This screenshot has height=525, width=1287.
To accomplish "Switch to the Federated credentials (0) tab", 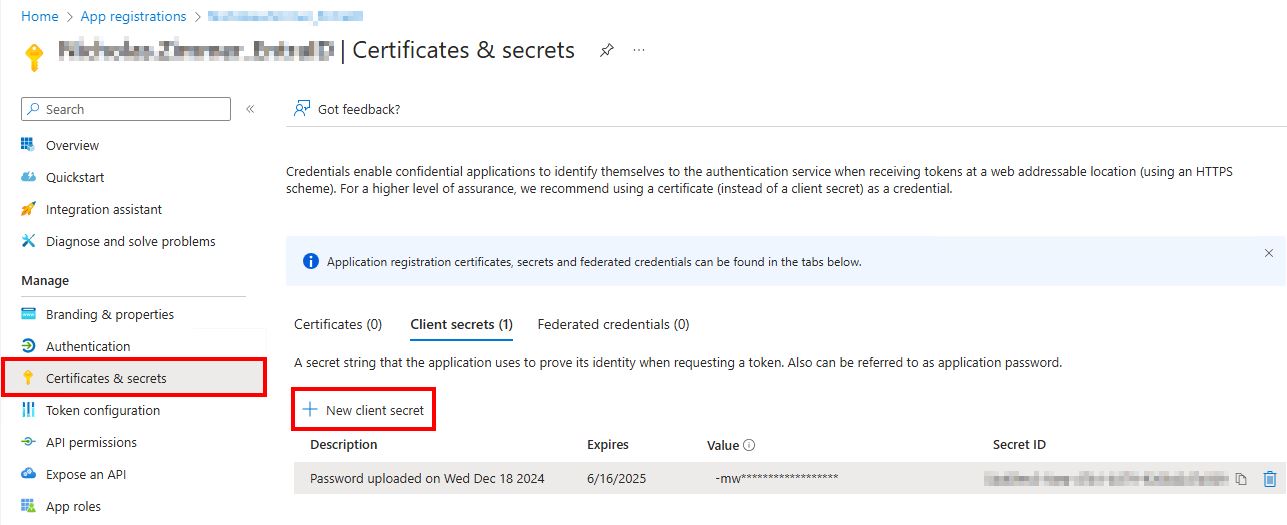I will (x=613, y=324).
